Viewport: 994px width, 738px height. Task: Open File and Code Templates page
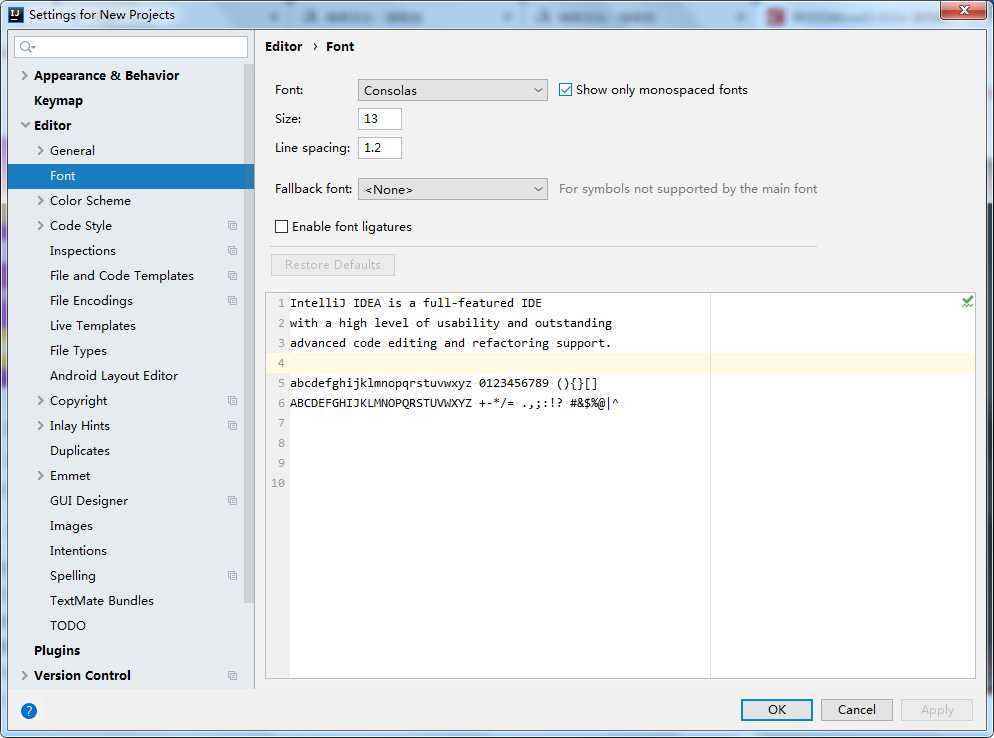point(122,276)
